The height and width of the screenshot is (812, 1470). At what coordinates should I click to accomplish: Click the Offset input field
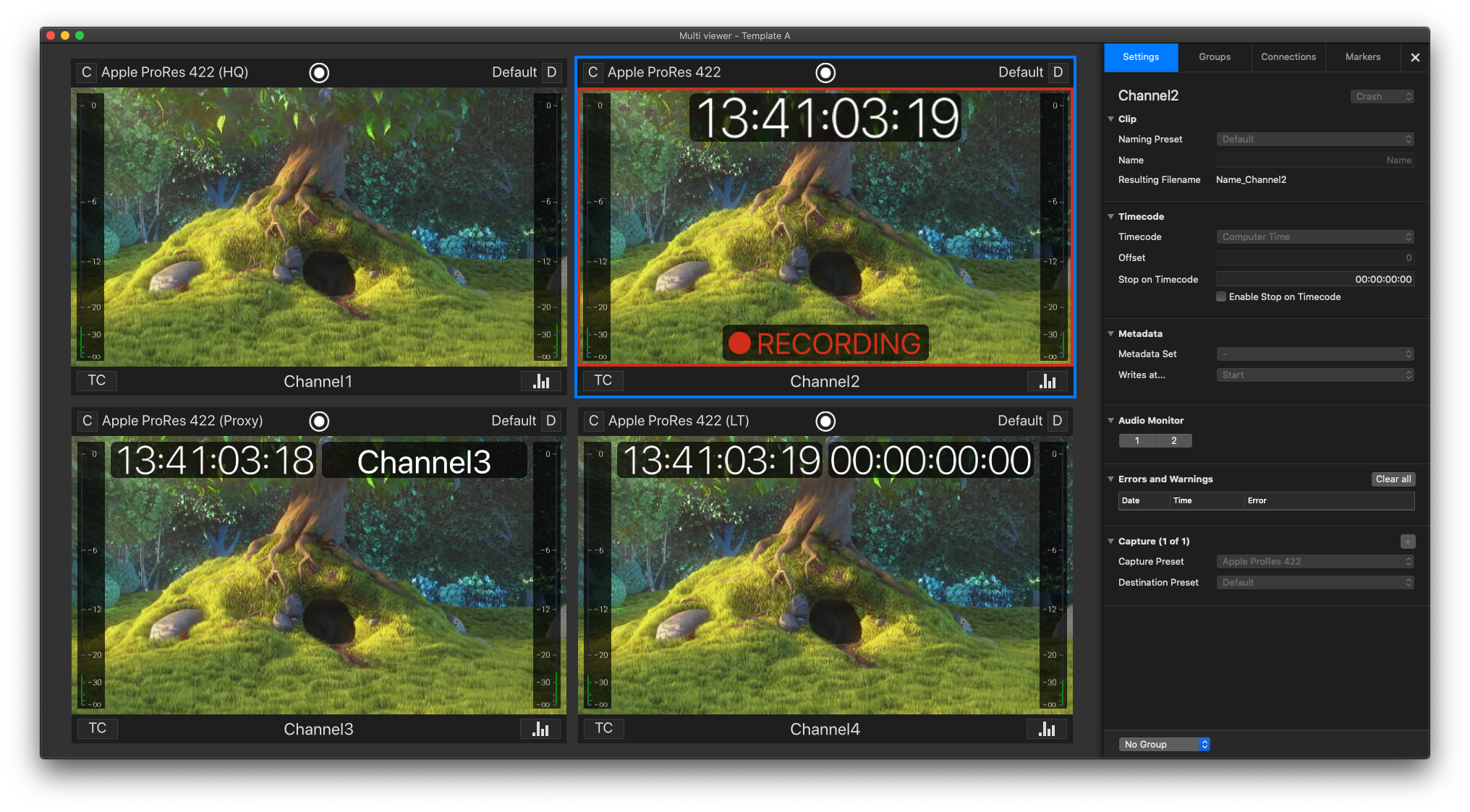click(x=1315, y=257)
